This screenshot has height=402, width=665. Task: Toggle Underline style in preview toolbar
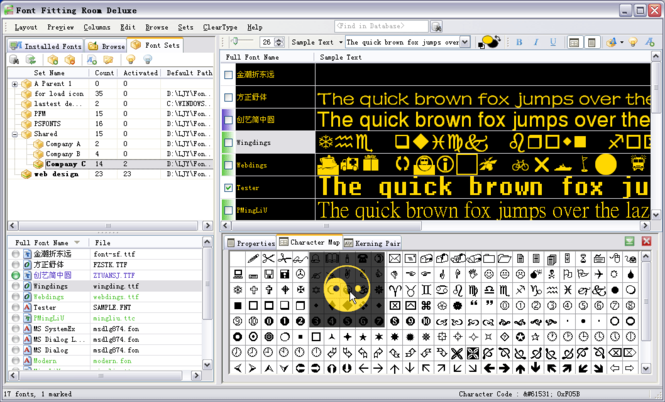point(551,43)
